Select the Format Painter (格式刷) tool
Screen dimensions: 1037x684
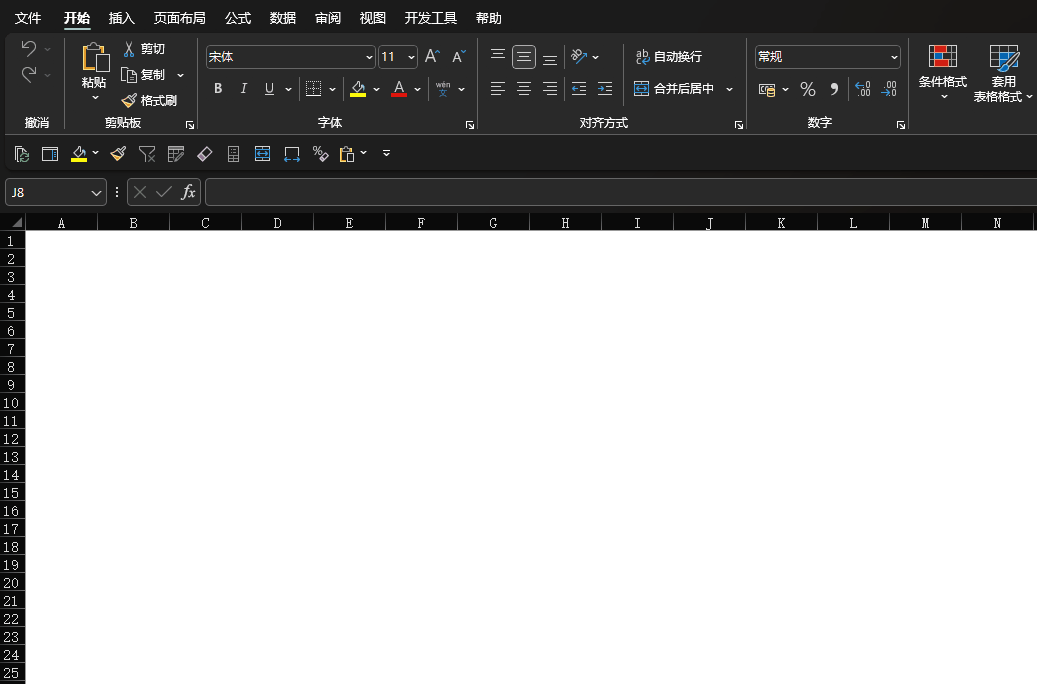point(149,101)
